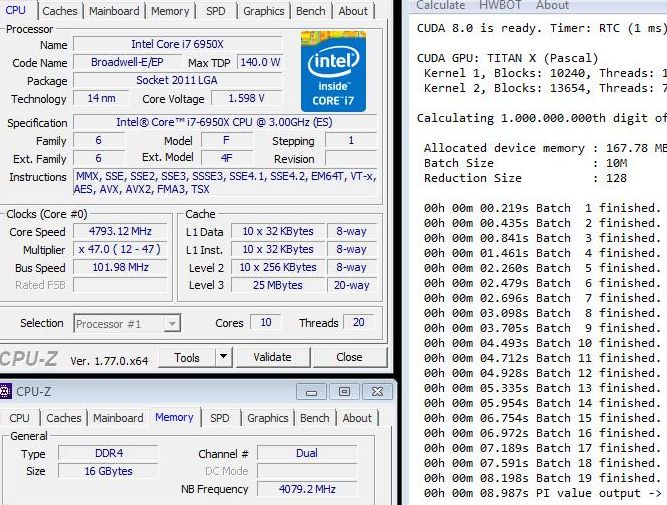Click the Close button beside Validate

(x=349, y=357)
